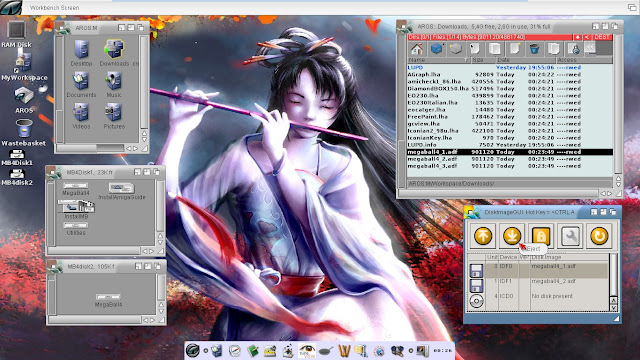Open the wrench settings in DiskImageGUI
640x360 pixels.
click(570, 236)
